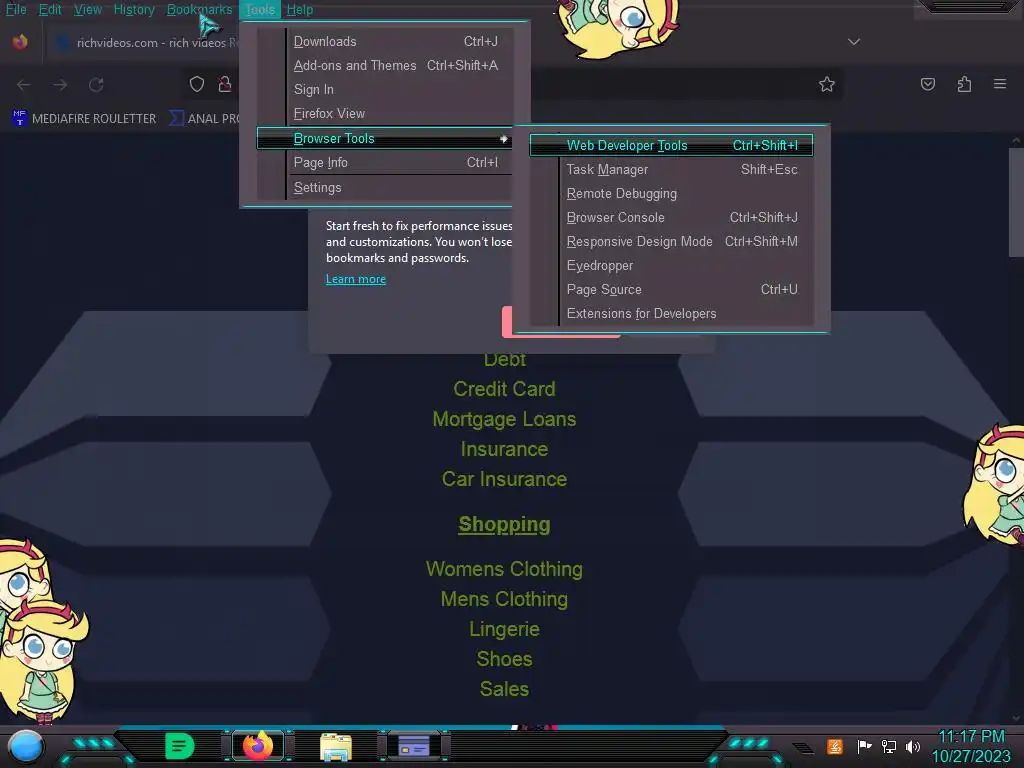Open the volume speaker tray icon
Image resolution: width=1024 pixels, height=768 pixels.
coord(912,746)
